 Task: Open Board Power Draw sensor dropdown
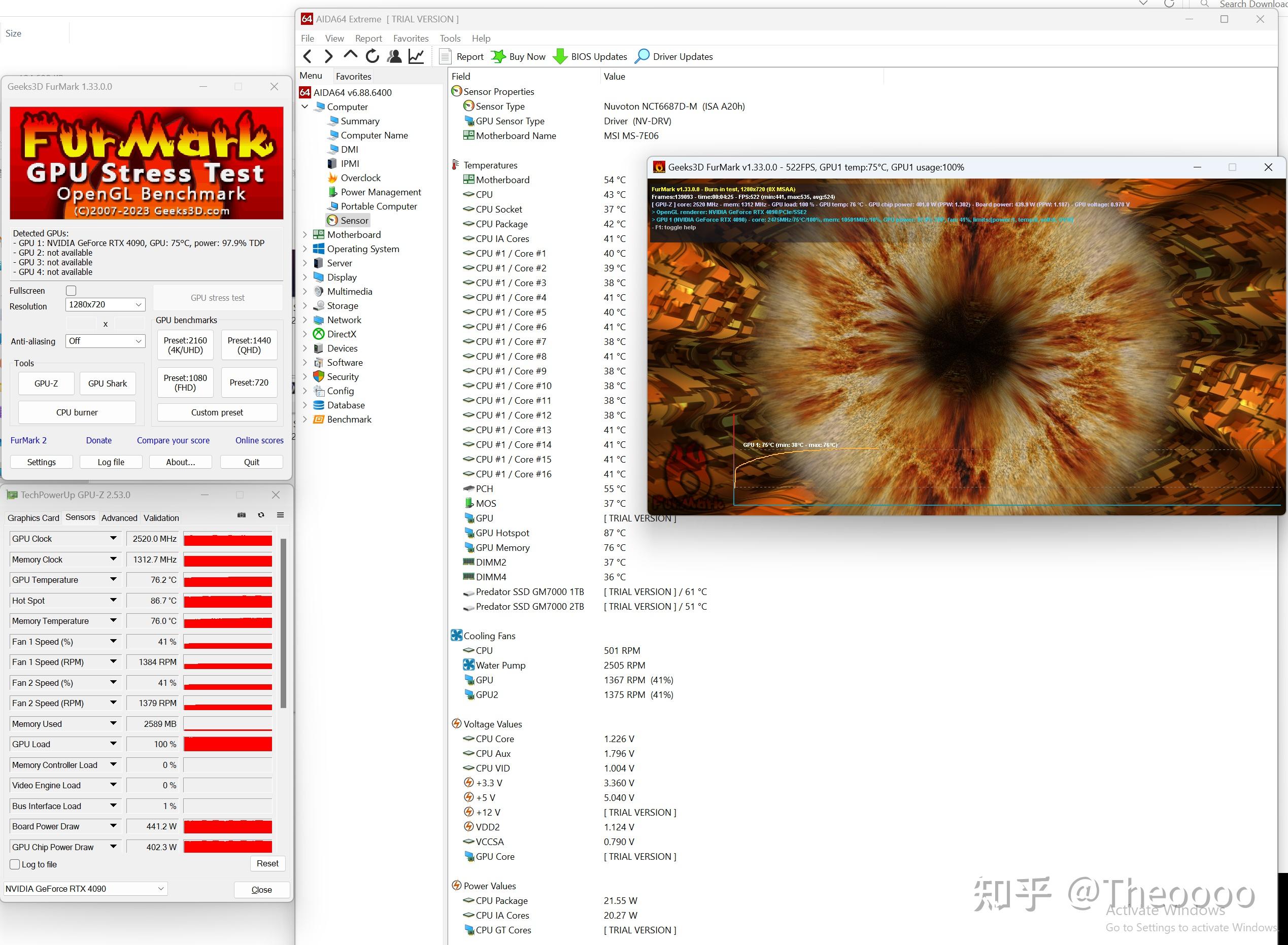113,826
